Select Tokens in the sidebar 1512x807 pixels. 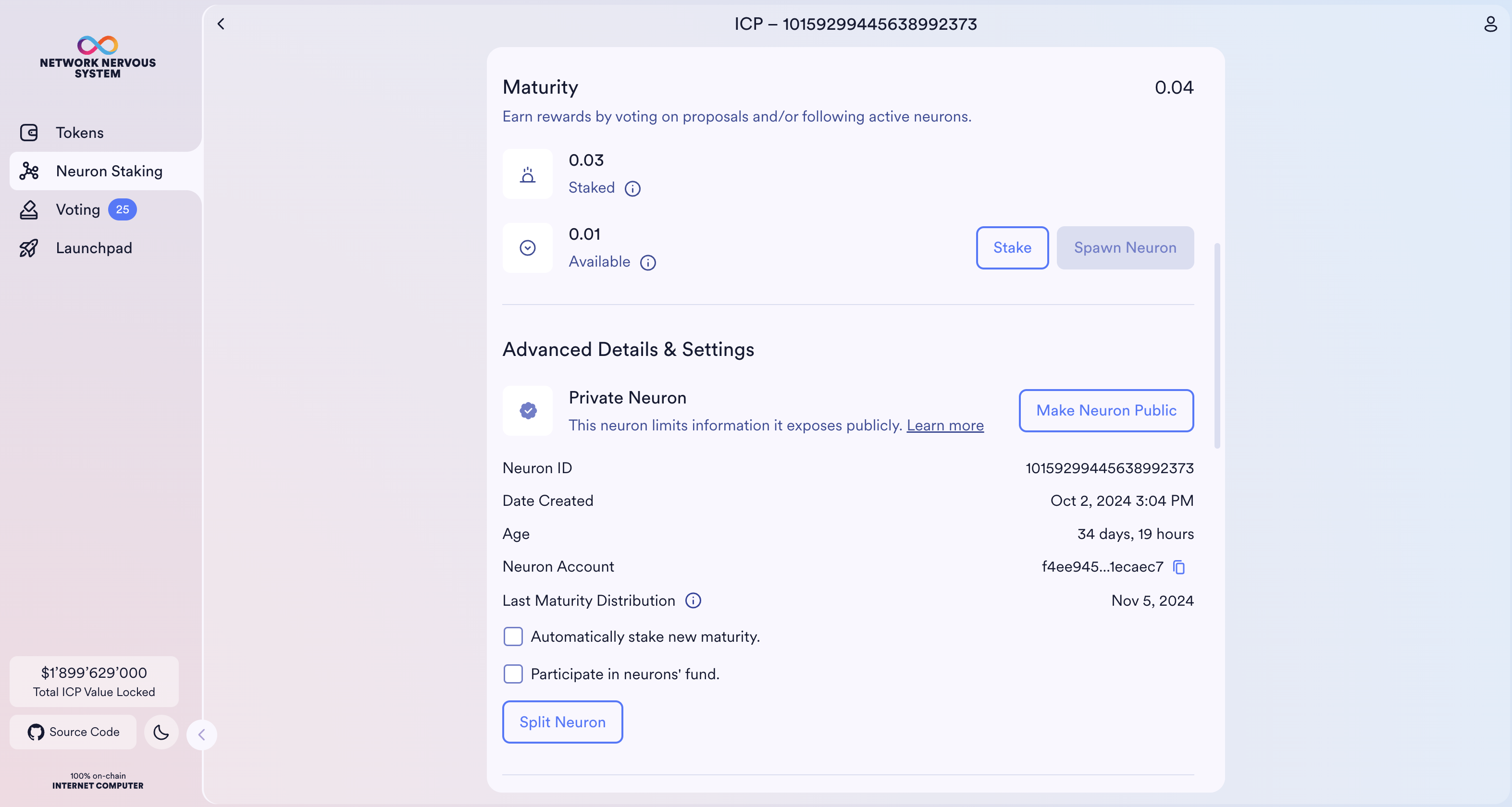[x=79, y=133]
